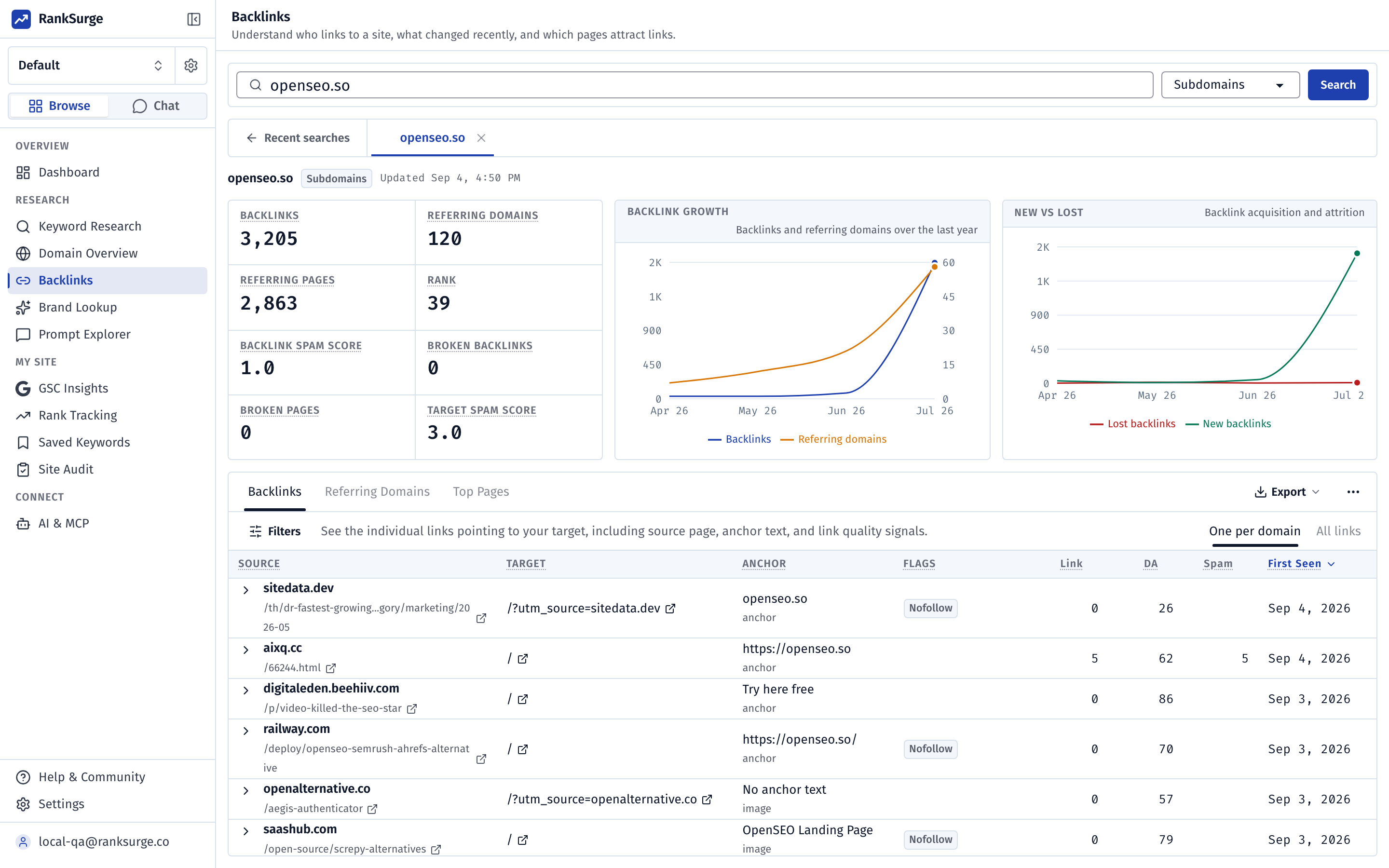The image size is (1389, 868).
Task: Click the New backlinks chart end point
Action: click(x=1357, y=253)
